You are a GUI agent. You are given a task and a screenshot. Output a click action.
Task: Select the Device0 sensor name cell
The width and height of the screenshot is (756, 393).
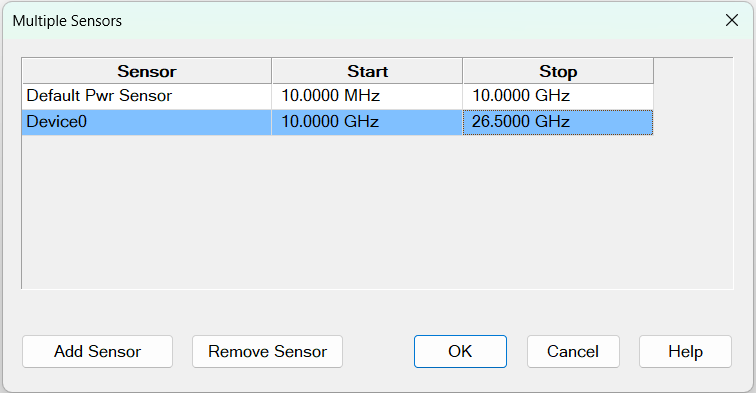pyautogui.click(x=147, y=122)
